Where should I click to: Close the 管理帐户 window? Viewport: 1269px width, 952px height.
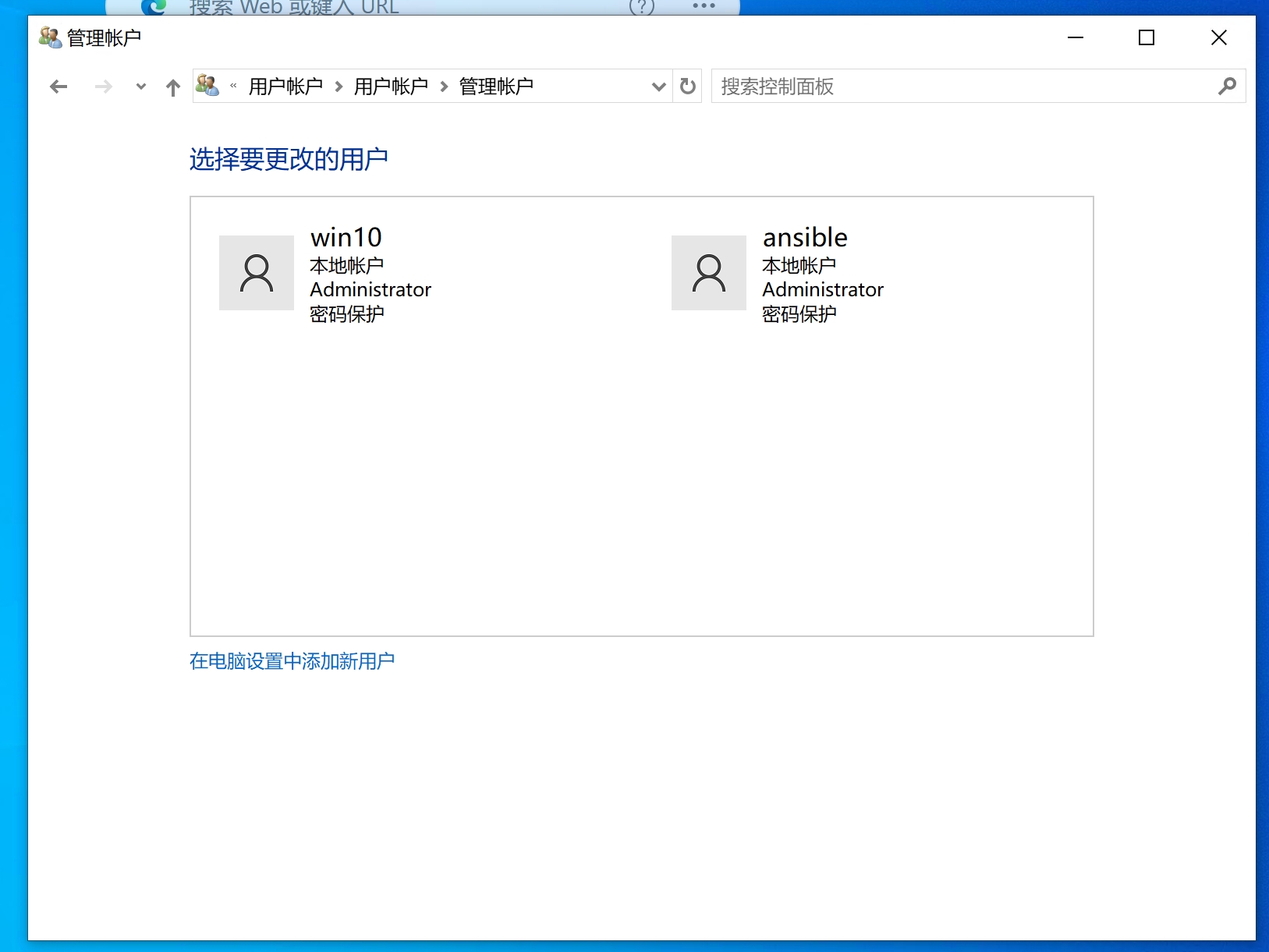tap(1219, 37)
